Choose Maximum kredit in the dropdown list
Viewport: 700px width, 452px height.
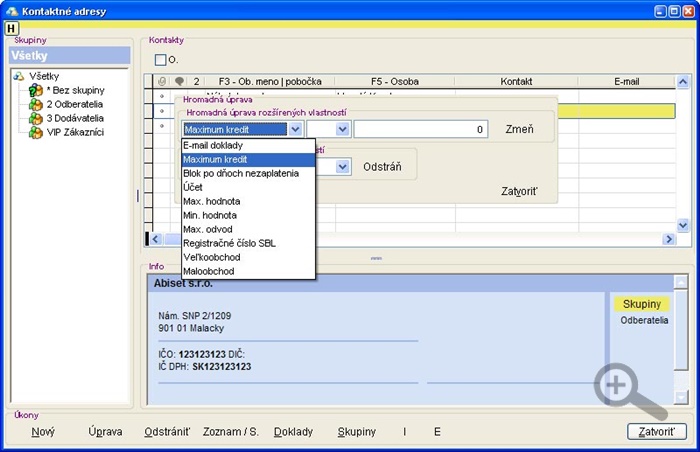click(248, 159)
